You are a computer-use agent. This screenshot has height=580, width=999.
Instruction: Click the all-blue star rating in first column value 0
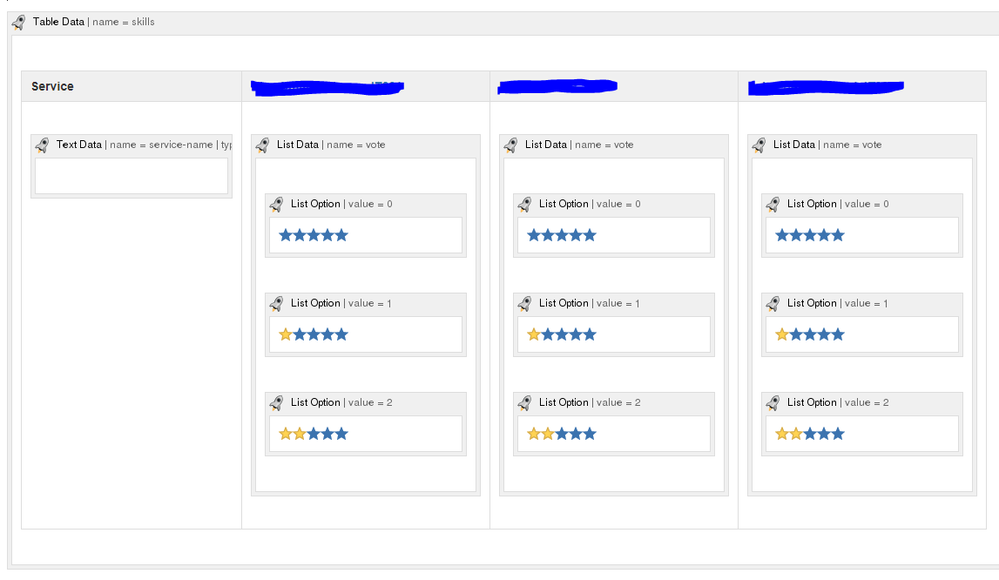[313, 235]
